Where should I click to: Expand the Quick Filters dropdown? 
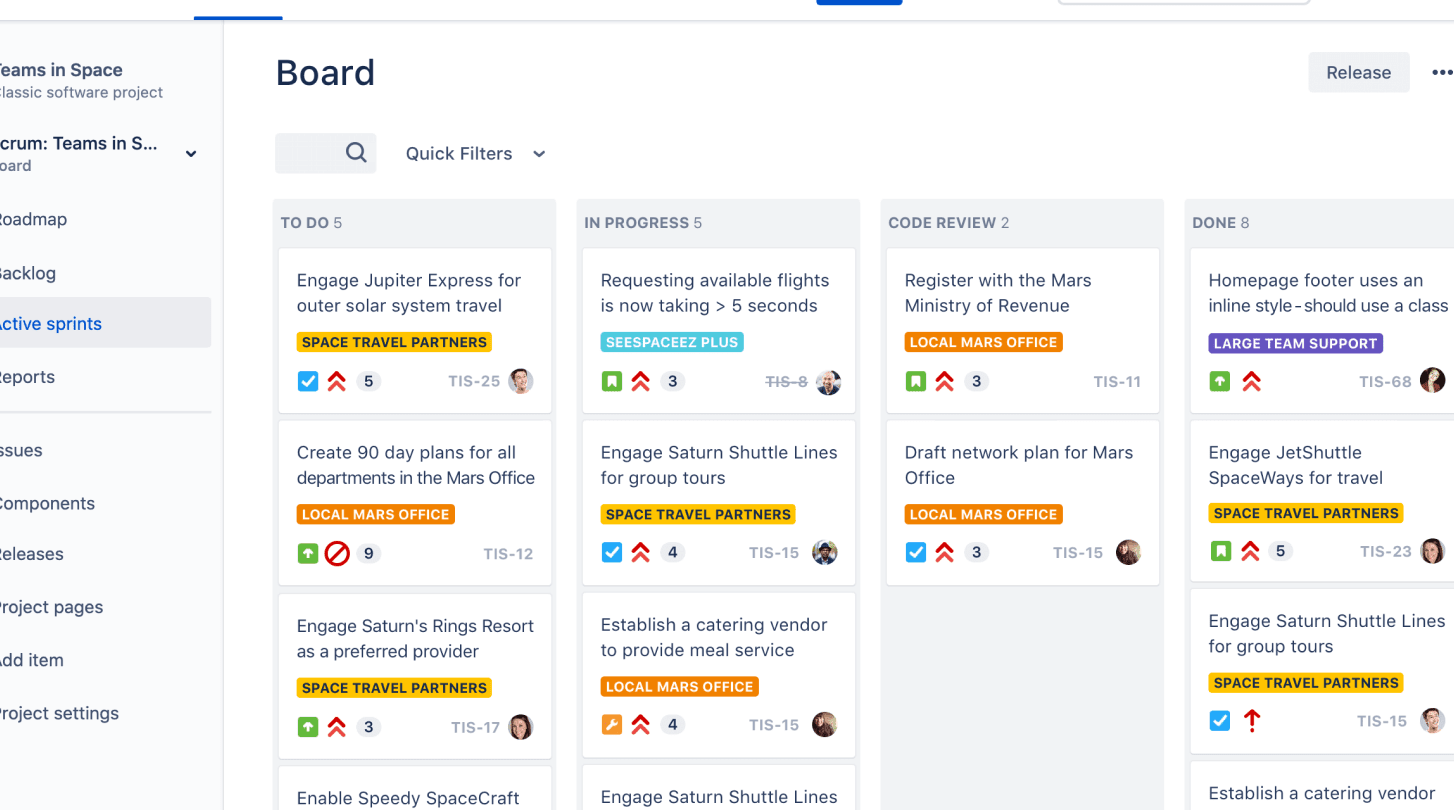point(476,153)
